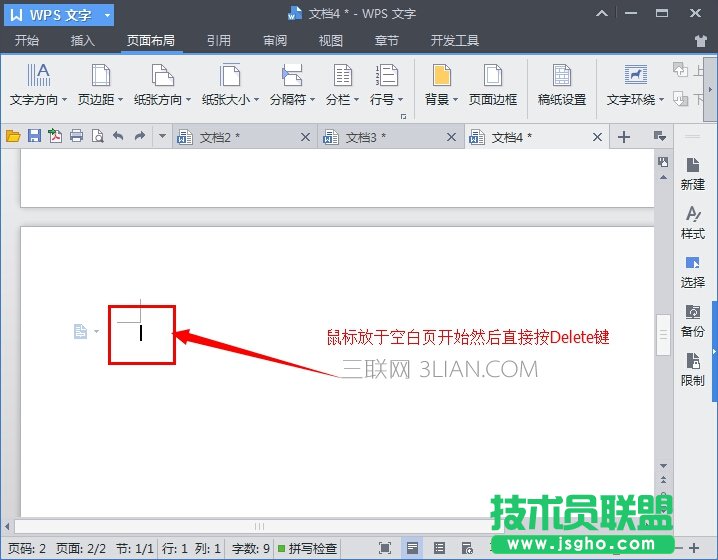
Task: Click the save disk icon
Action: pyautogui.click(x=34, y=136)
